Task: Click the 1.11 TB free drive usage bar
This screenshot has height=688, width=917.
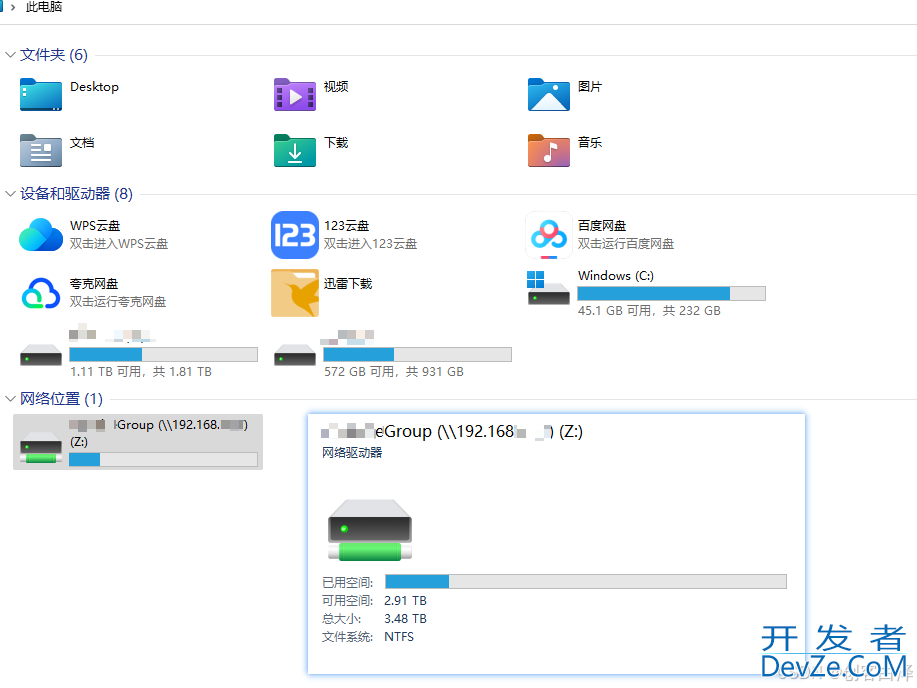Action: [163, 355]
